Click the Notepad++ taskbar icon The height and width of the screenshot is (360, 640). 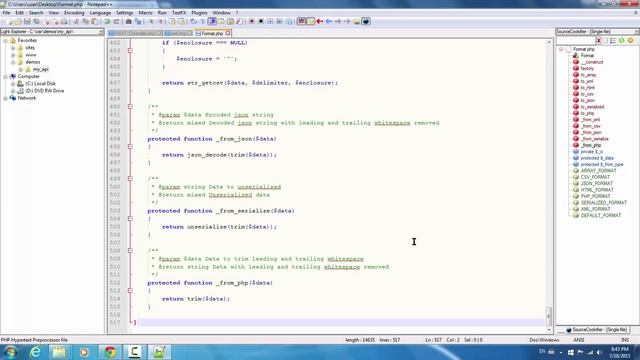click(x=159, y=352)
